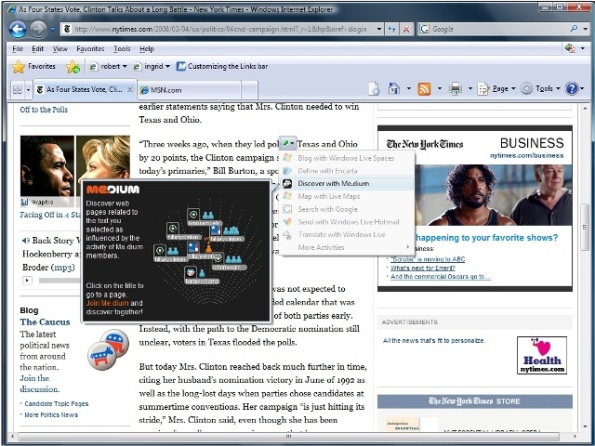Choose Blog with Windows Live Spaces

pos(346,158)
